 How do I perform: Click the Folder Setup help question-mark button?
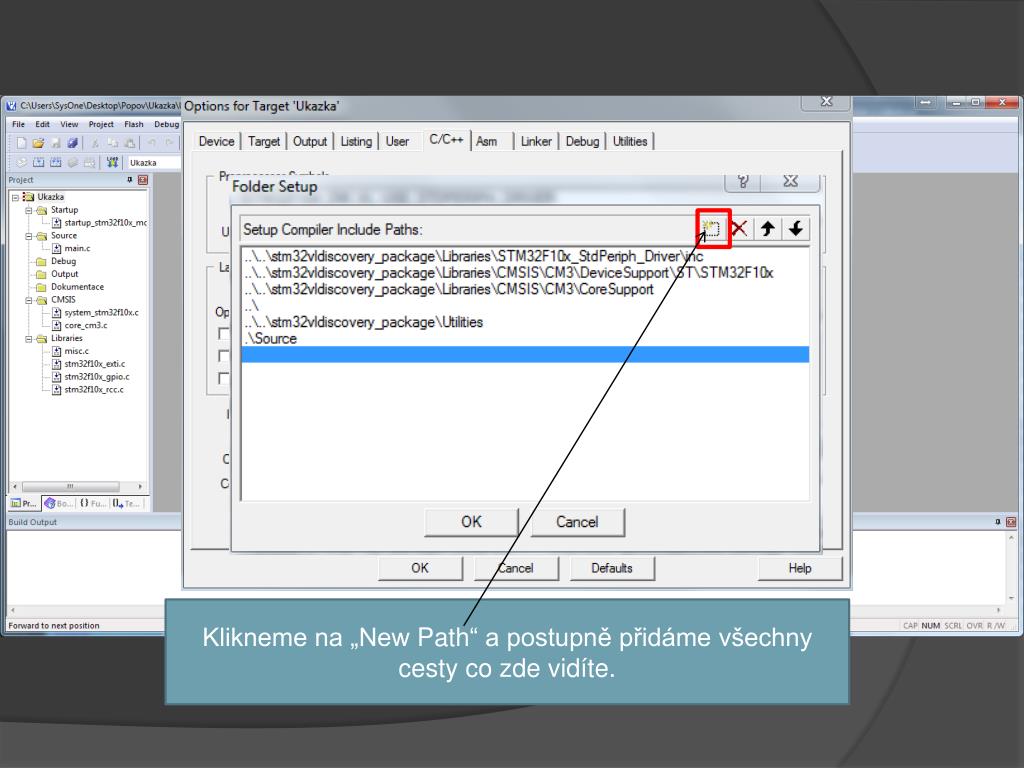[x=743, y=181]
